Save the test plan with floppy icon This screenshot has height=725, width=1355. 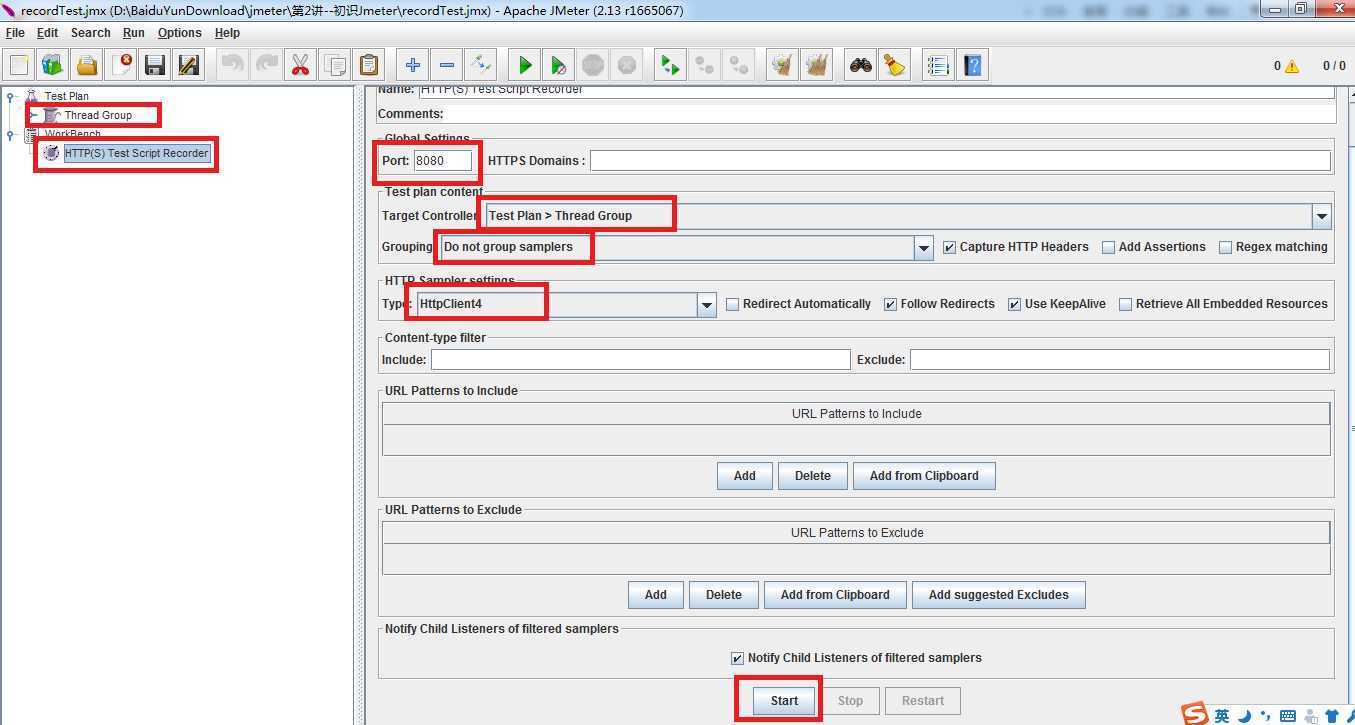pos(155,65)
